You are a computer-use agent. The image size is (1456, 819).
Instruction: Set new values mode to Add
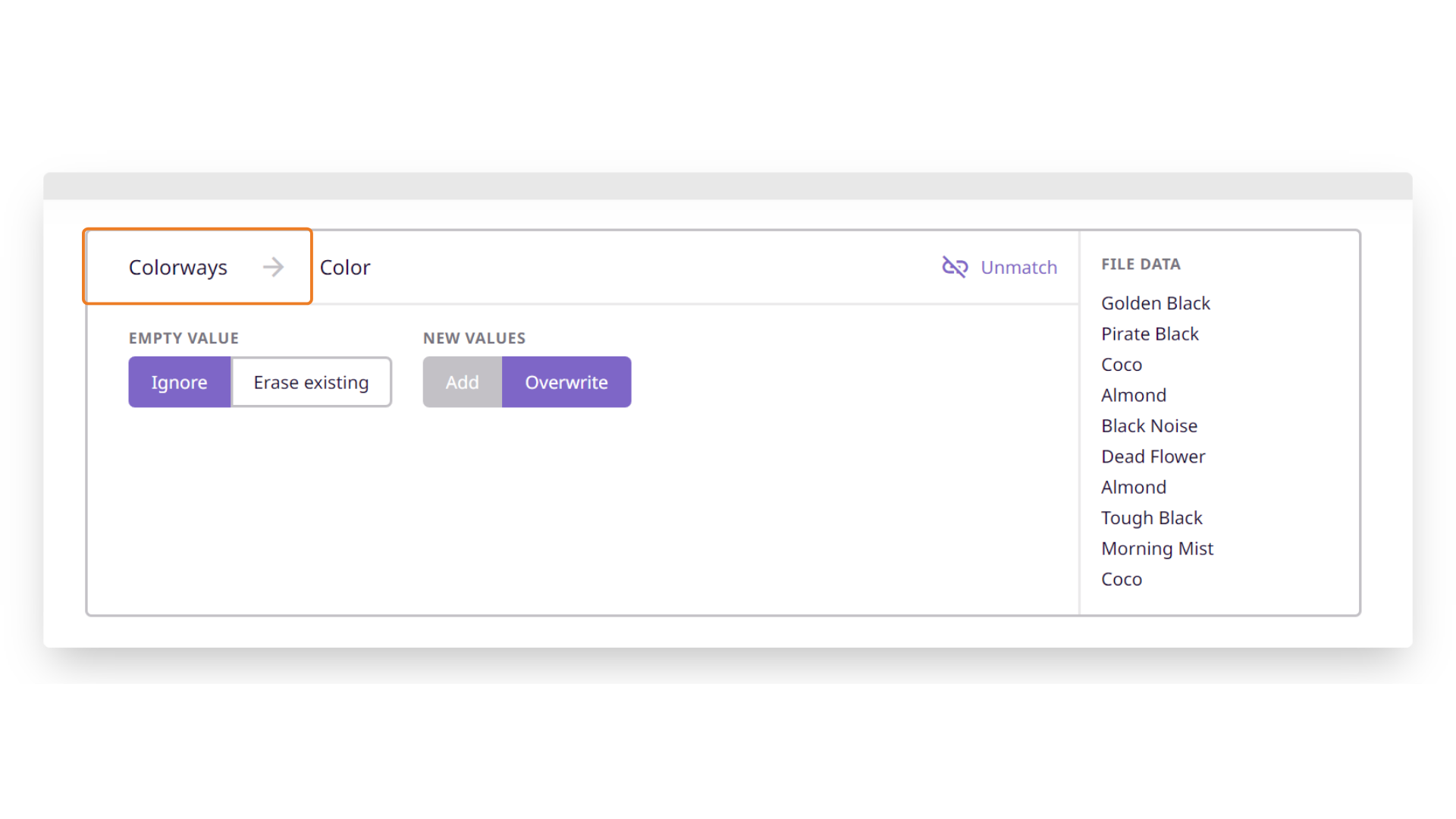[x=461, y=382]
